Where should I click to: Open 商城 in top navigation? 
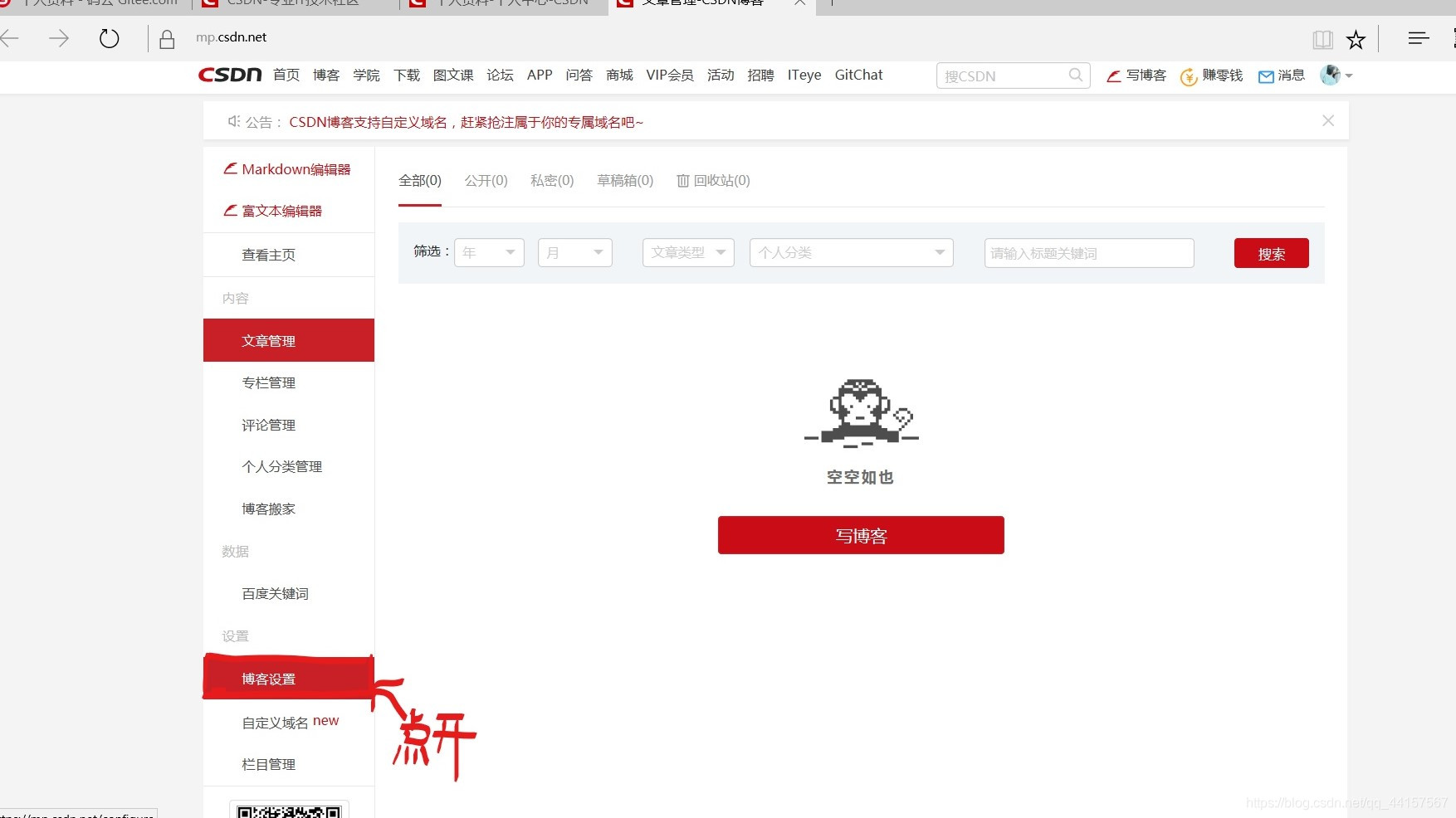point(619,75)
